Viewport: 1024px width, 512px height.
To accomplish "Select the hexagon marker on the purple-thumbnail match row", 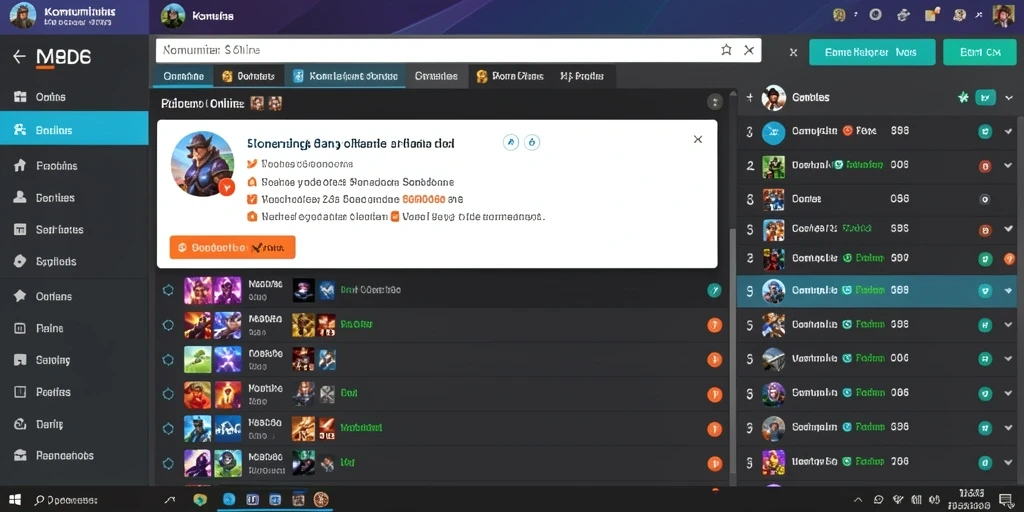I will pyautogui.click(x=168, y=290).
